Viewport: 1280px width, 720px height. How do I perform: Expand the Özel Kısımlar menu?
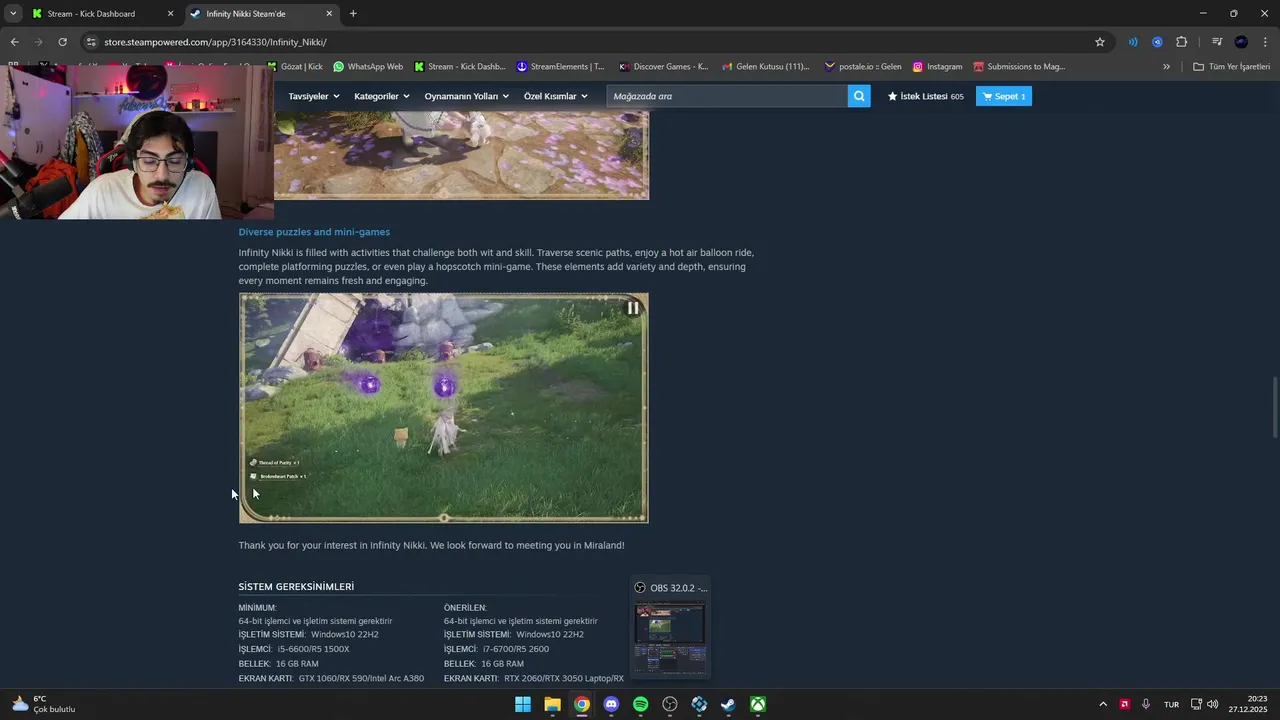pyautogui.click(x=556, y=96)
